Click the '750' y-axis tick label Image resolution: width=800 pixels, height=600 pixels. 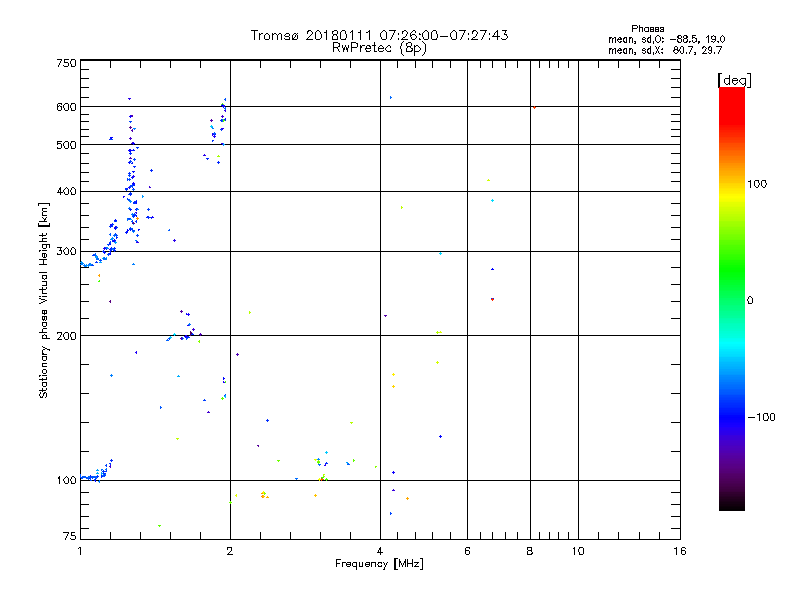click(x=66, y=63)
